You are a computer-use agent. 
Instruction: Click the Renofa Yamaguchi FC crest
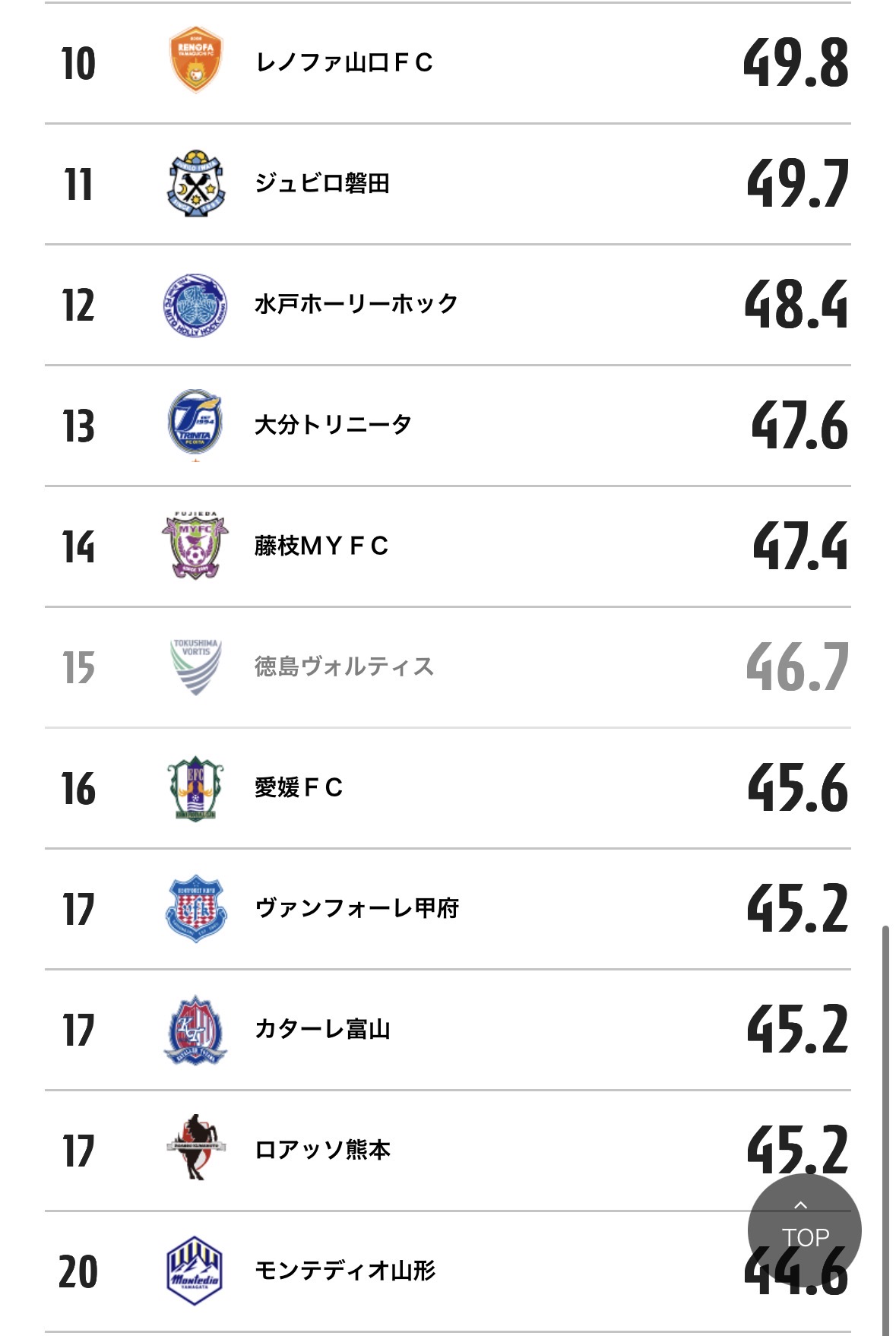coord(195,61)
